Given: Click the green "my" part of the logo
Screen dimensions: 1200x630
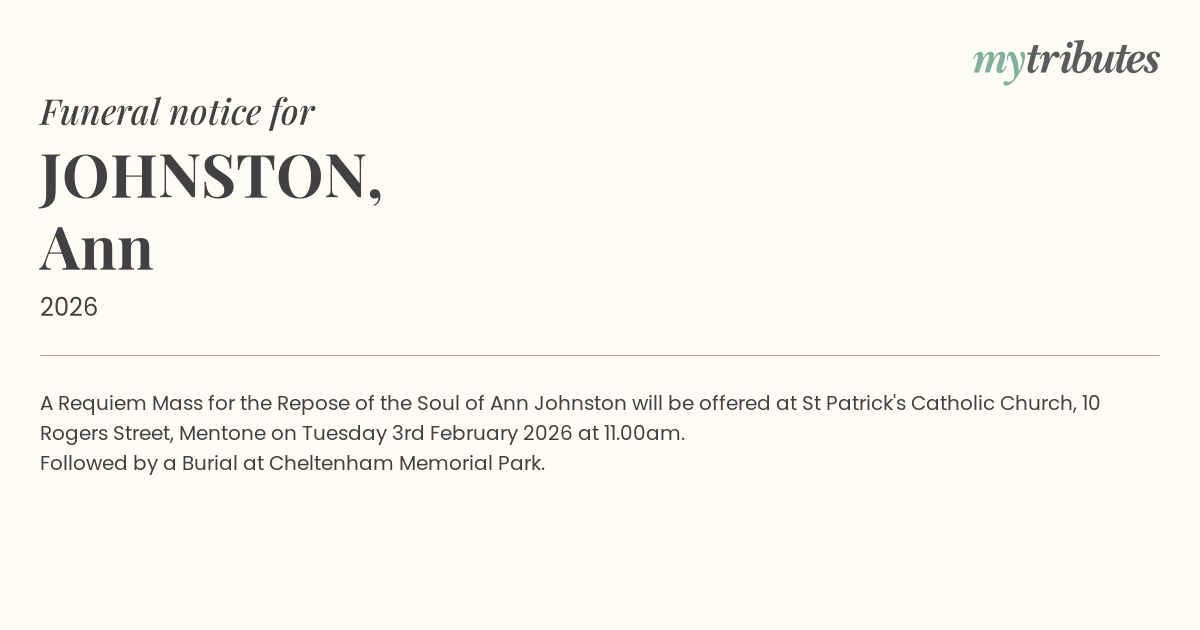Looking at the screenshot, I should click(x=998, y=62).
